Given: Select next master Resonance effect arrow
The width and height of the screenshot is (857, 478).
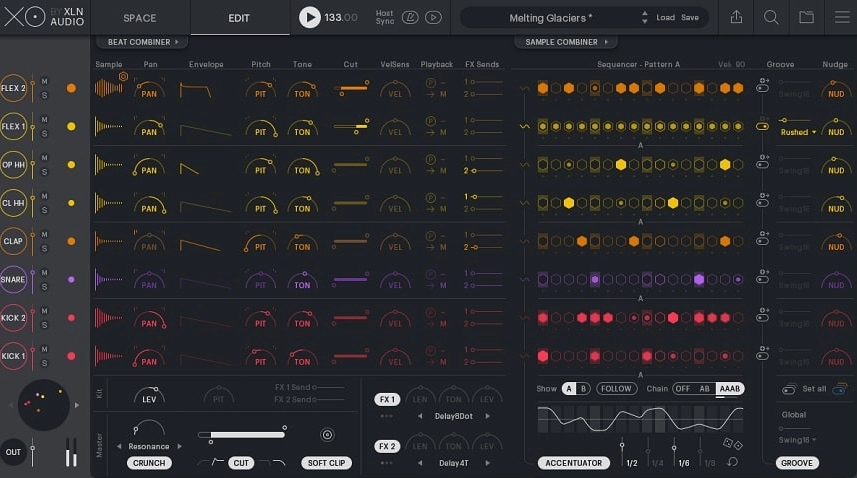Looking at the screenshot, I should point(179,447).
